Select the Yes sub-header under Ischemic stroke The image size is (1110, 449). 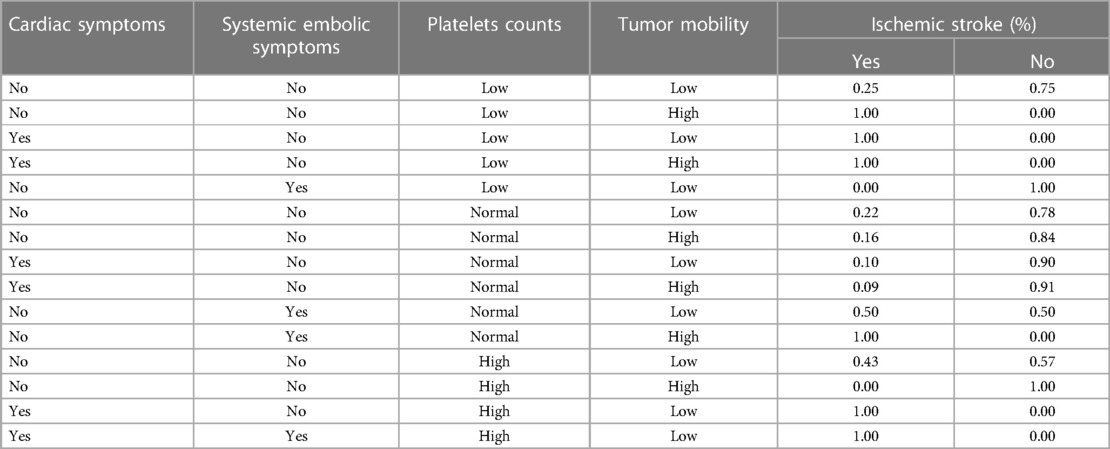pyautogui.click(x=866, y=62)
